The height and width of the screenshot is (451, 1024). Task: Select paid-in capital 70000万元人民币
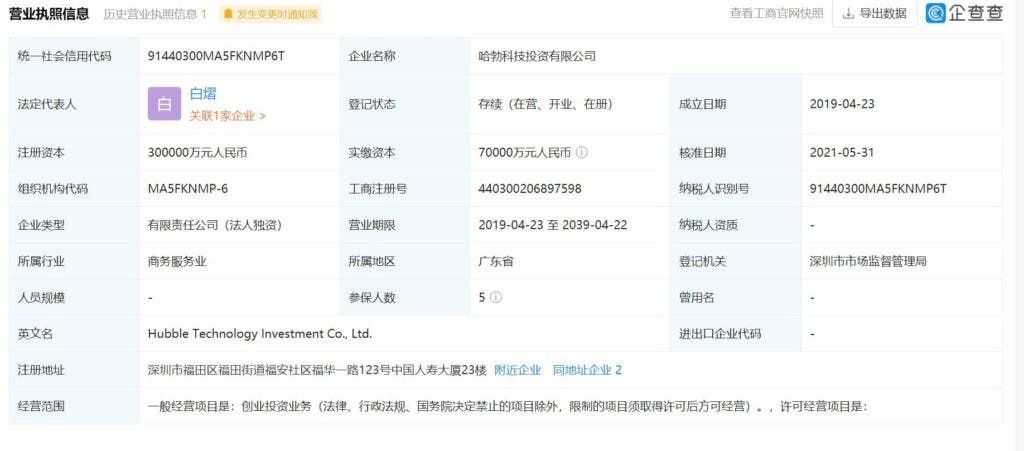[x=524, y=153]
